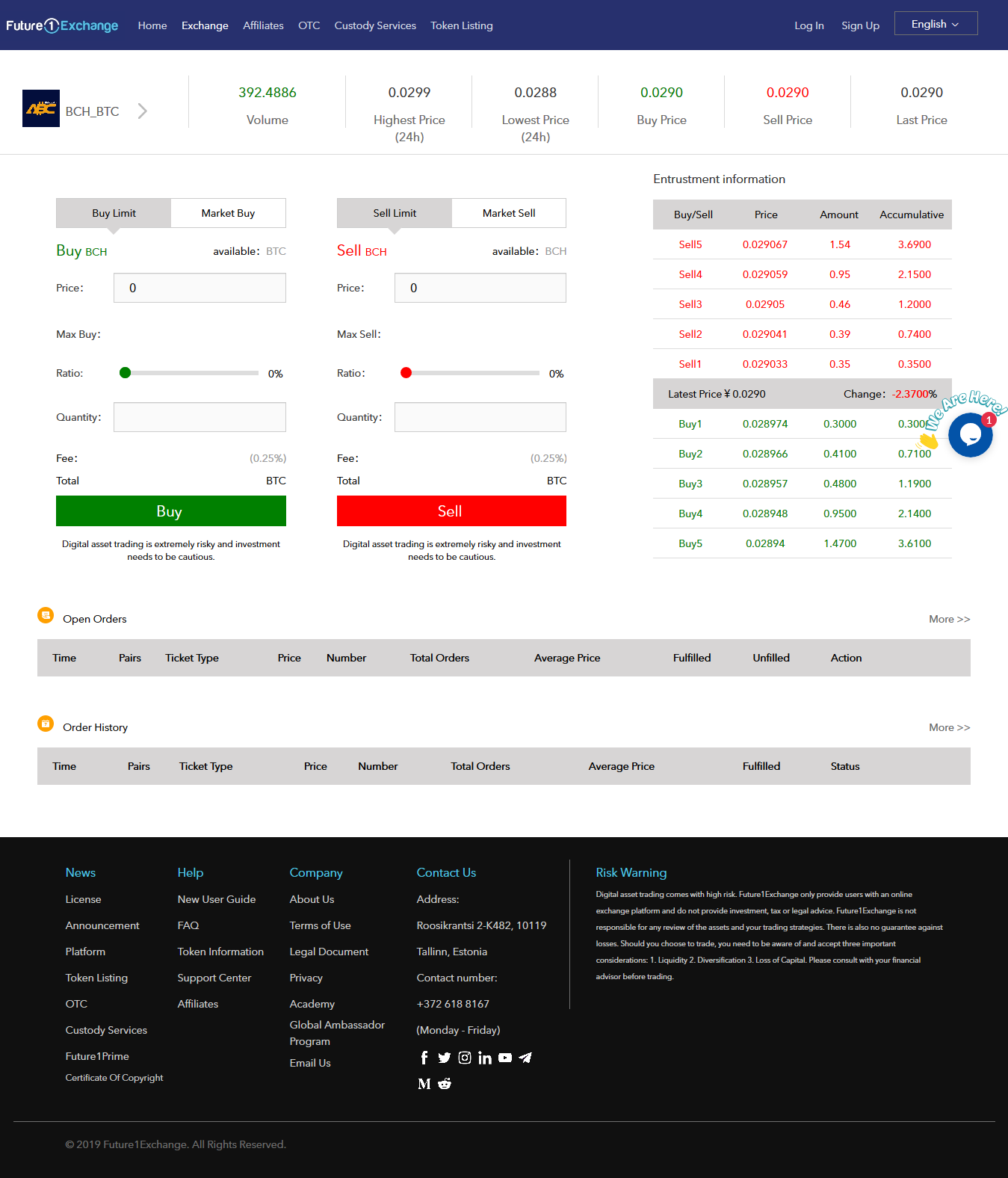Click Log In in the header
The image size is (1008, 1178).
pyautogui.click(x=809, y=25)
